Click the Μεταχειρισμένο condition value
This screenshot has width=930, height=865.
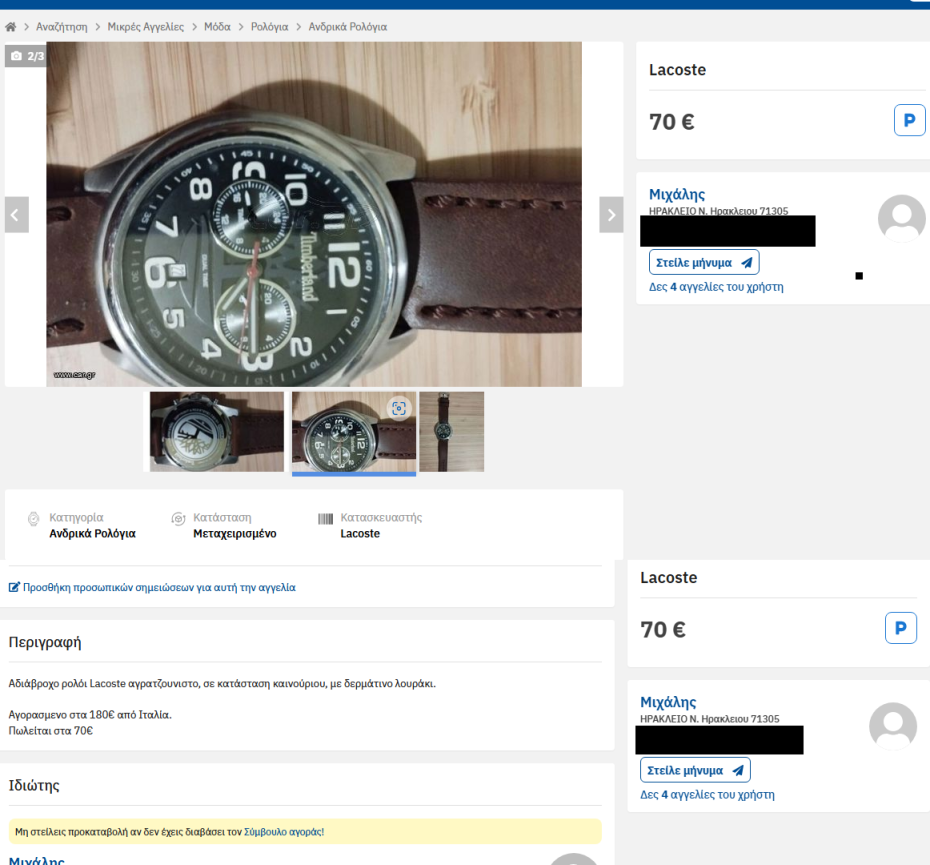pos(234,533)
